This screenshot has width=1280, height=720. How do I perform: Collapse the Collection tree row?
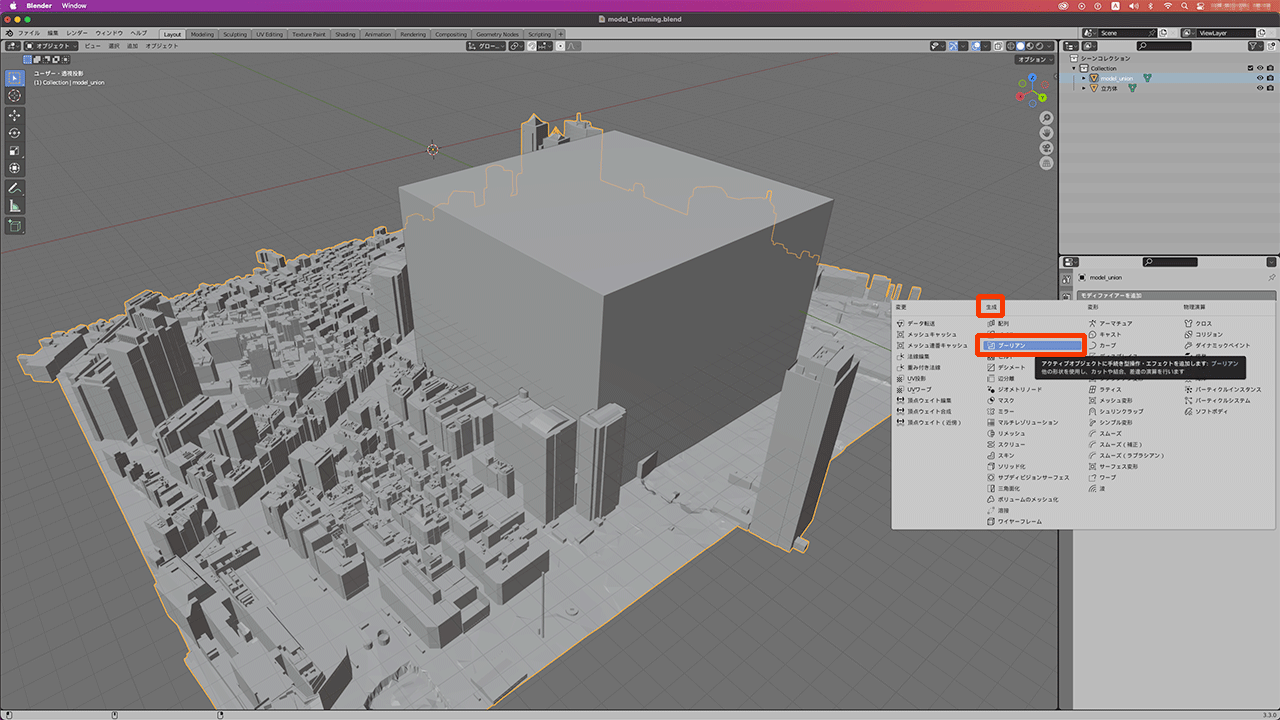pyautogui.click(x=1074, y=68)
